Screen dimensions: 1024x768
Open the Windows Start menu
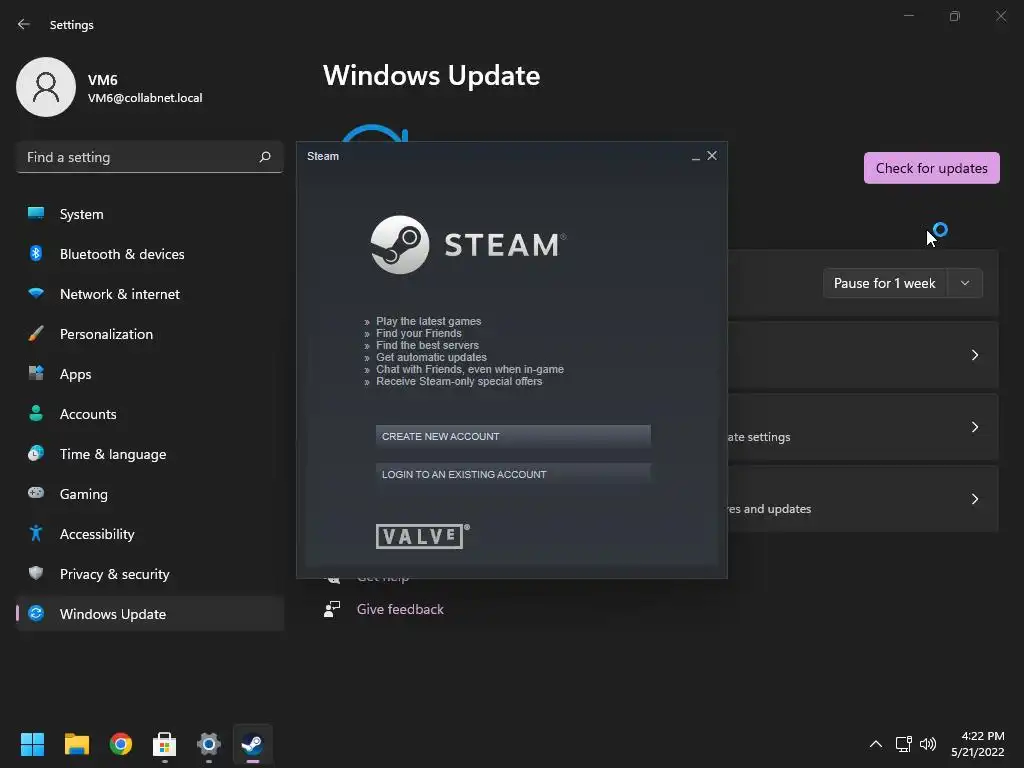click(32, 744)
